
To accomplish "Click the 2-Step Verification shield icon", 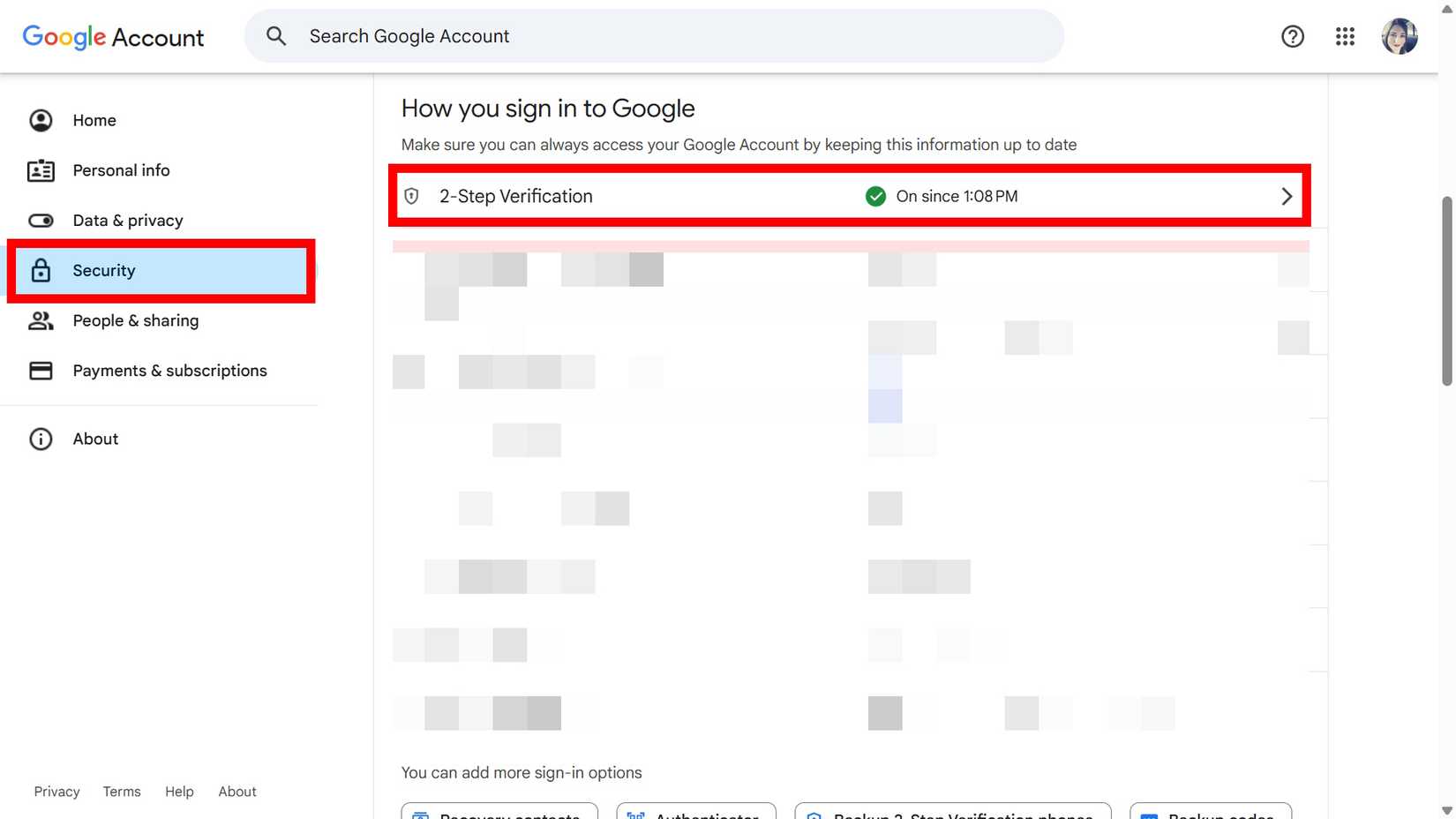I will pos(411,196).
